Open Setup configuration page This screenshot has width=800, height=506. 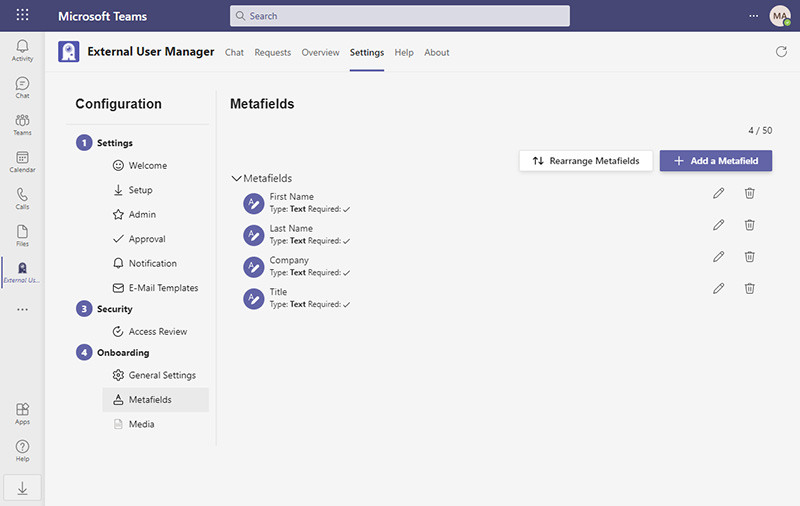[156, 190]
